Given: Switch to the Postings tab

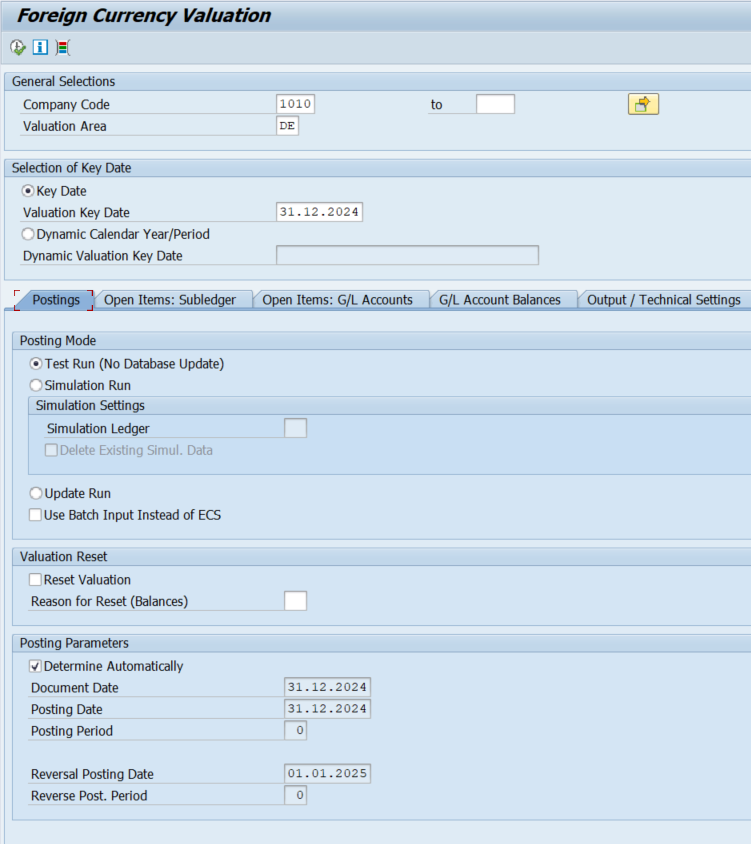Looking at the screenshot, I should pyautogui.click(x=55, y=300).
